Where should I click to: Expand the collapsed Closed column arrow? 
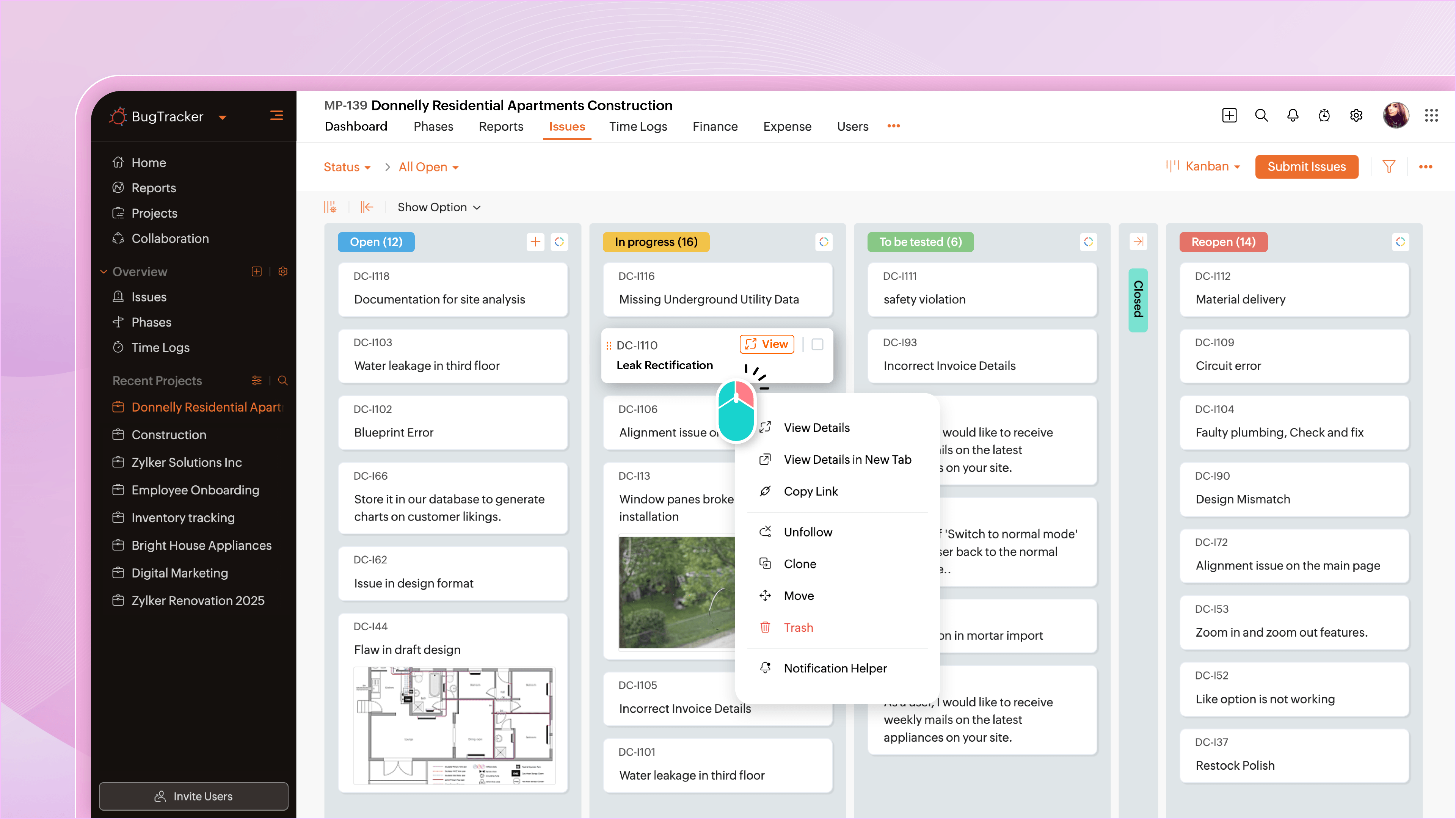(1138, 242)
